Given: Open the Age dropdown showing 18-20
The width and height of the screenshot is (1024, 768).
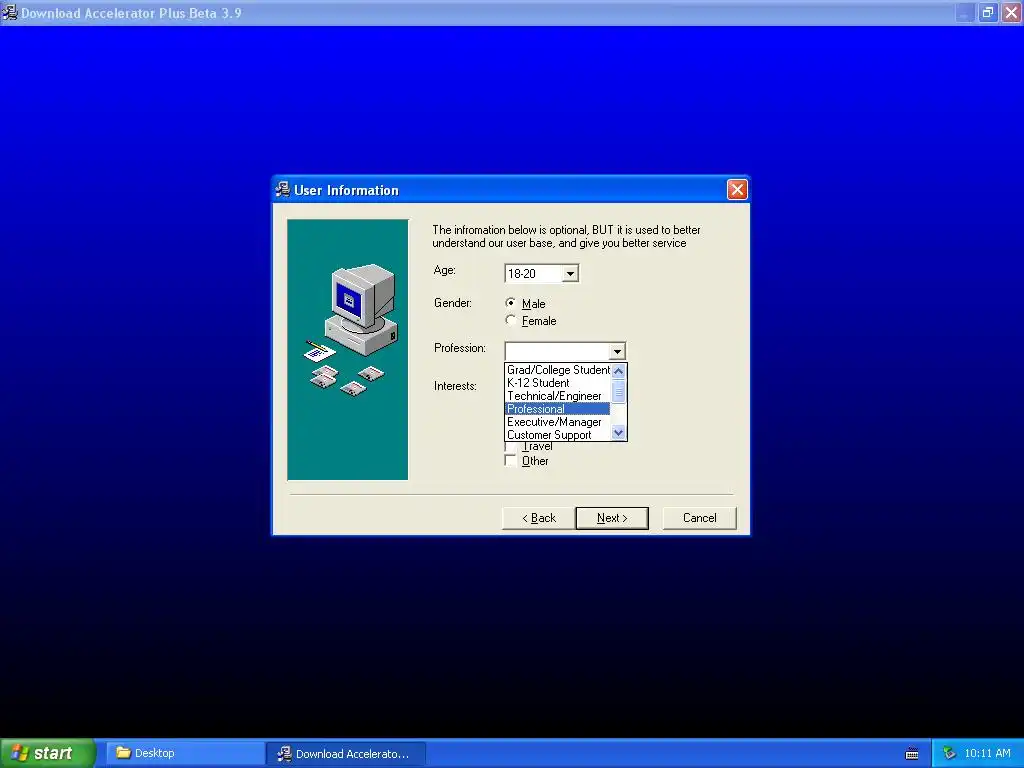Looking at the screenshot, I should coord(569,274).
